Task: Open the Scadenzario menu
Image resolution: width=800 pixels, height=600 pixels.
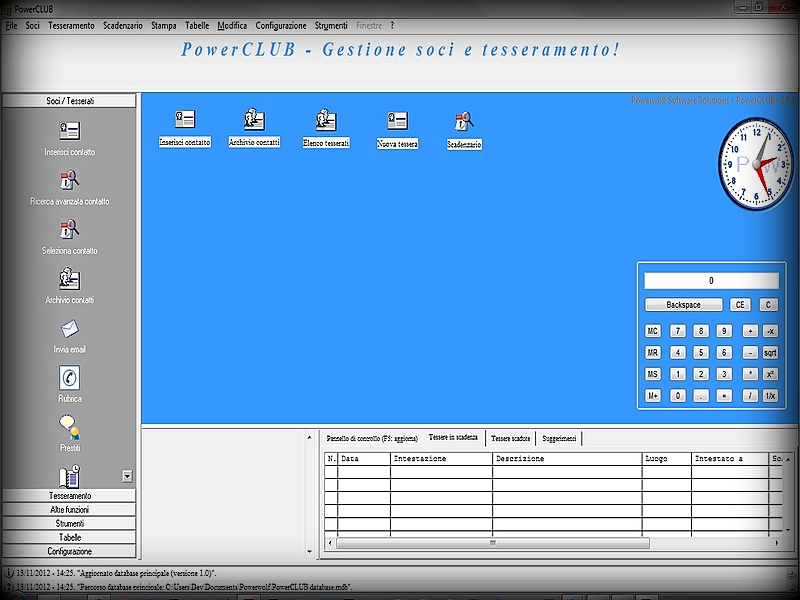Action: point(122,26)
